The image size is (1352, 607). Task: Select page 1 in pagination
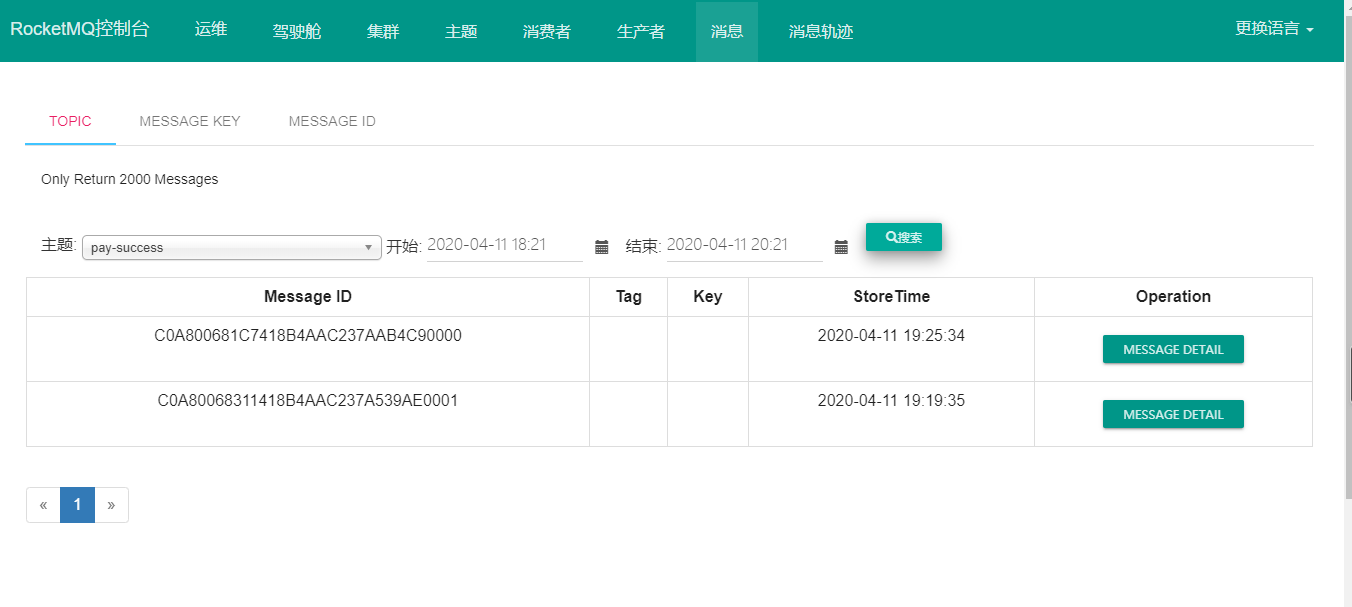77,505
